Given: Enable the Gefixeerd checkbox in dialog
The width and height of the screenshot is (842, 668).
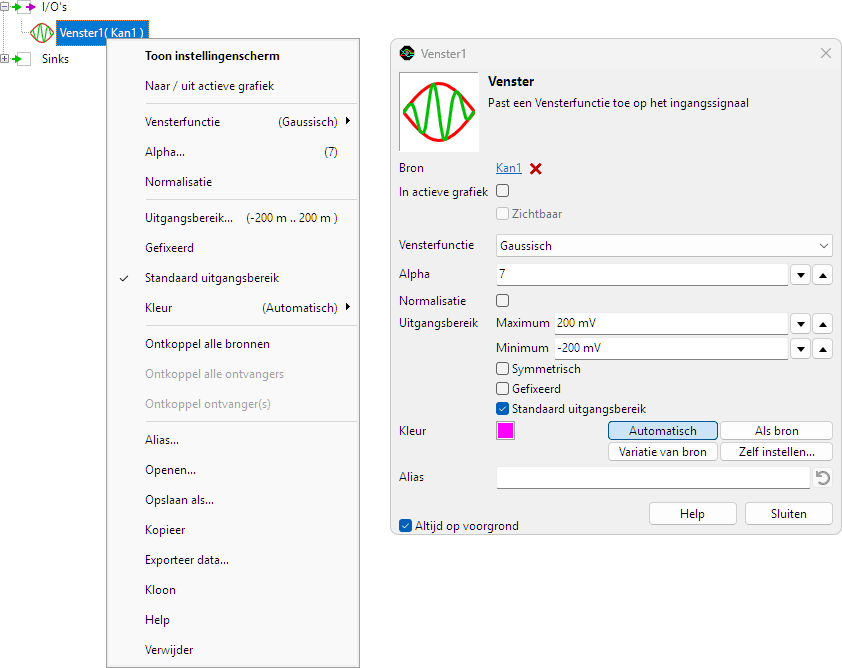Looking at the screenshot, I should click(503, 388).
